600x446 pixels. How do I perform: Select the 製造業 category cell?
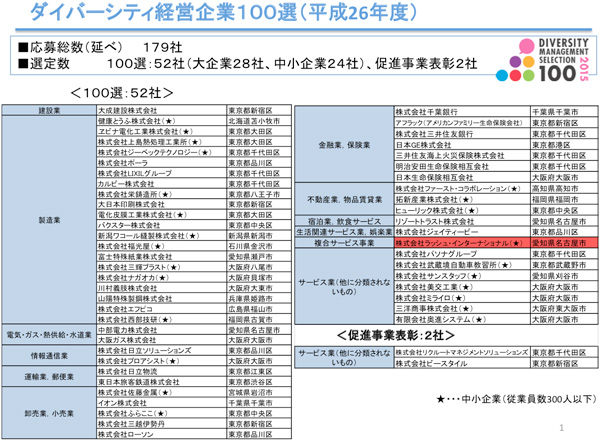tap(49, 220)
